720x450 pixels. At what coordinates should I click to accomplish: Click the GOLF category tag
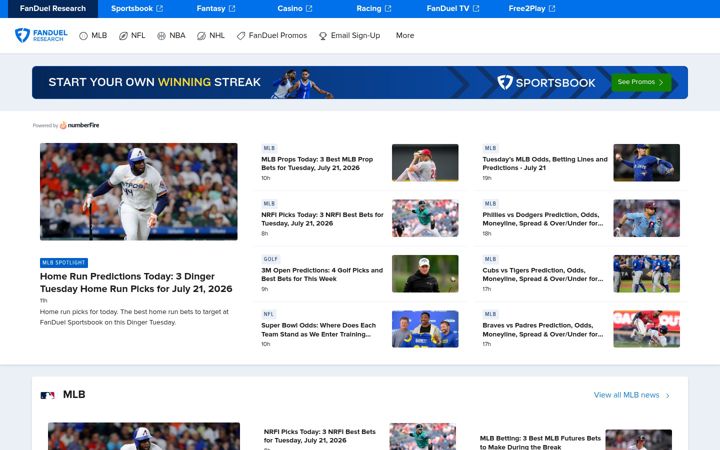coord(270,259)
